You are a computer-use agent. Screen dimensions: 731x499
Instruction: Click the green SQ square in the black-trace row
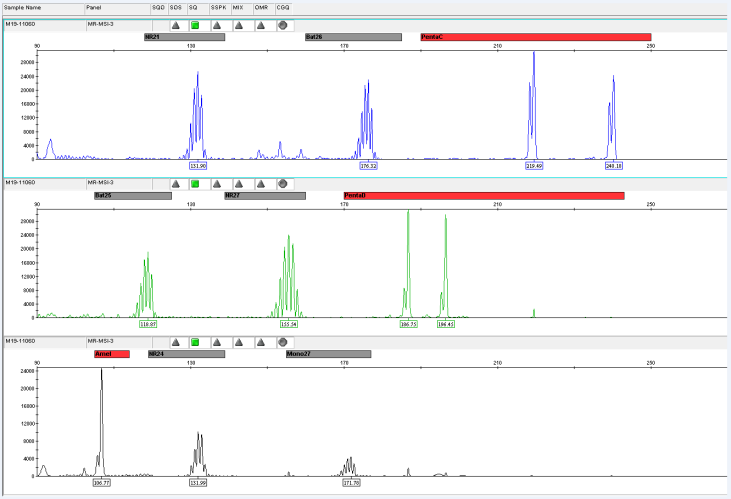pos(195,341)
